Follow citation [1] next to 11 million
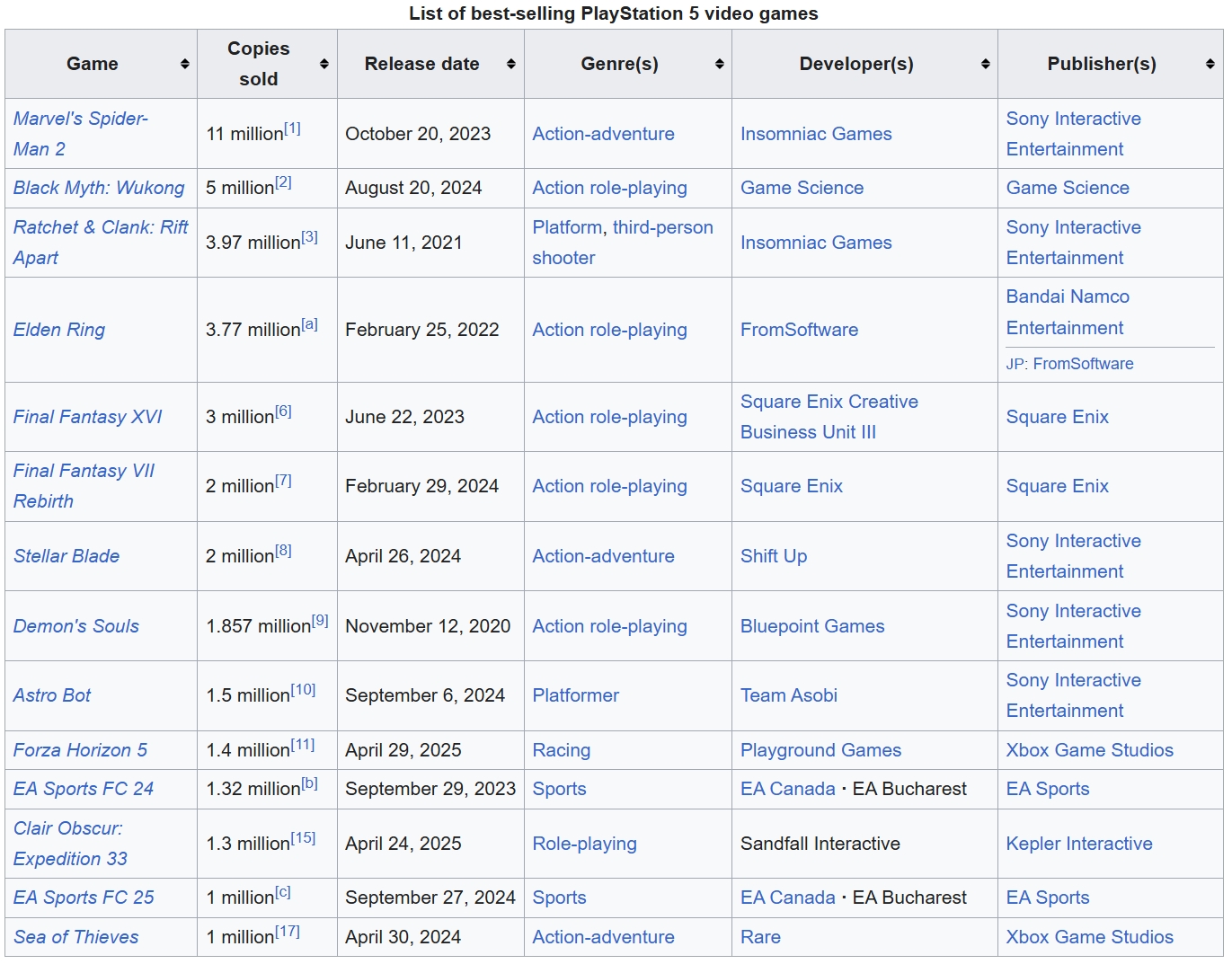Image resolution: width=1232 pixels, height=964 pixels. click(x=293, y=128)
